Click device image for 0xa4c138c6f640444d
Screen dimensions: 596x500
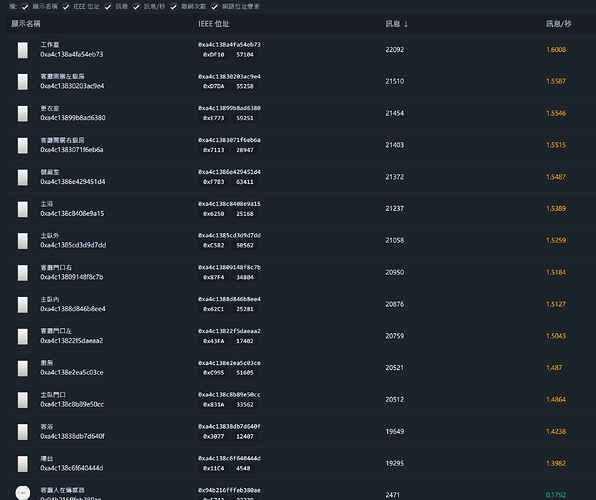click(x=23, y=463)
